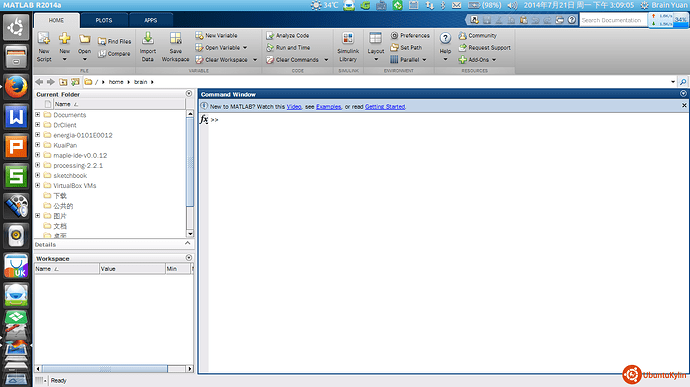
Task: Expand the Add-Ons dropdown
Action: (494, 60)
